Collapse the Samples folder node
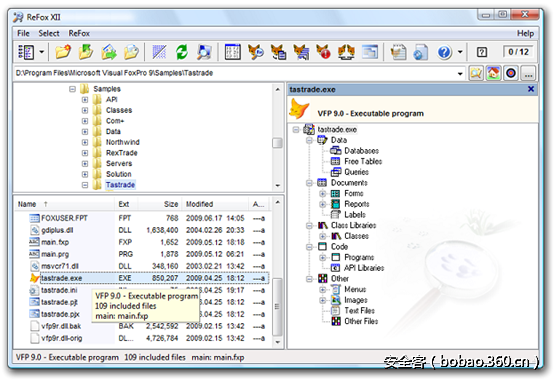 tap(72, 89)
